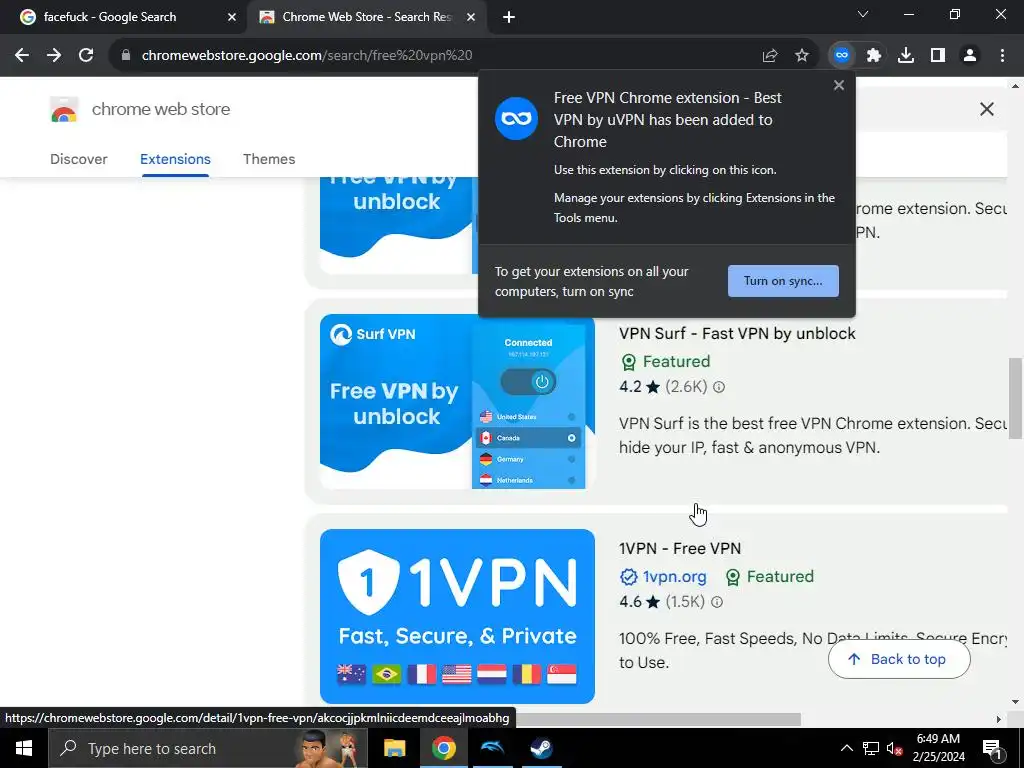The width and height of the screenshot is (1024, 768).
Task: Clear the web store search with the X
Action: [987, 109]
